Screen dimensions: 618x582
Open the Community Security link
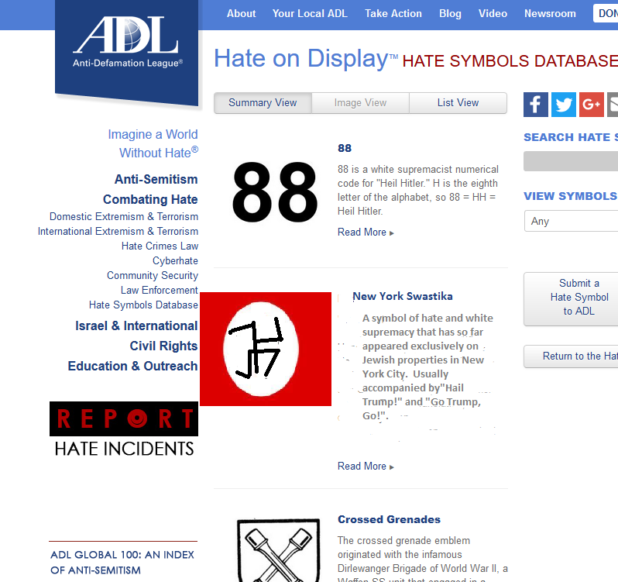click(153, 275)
